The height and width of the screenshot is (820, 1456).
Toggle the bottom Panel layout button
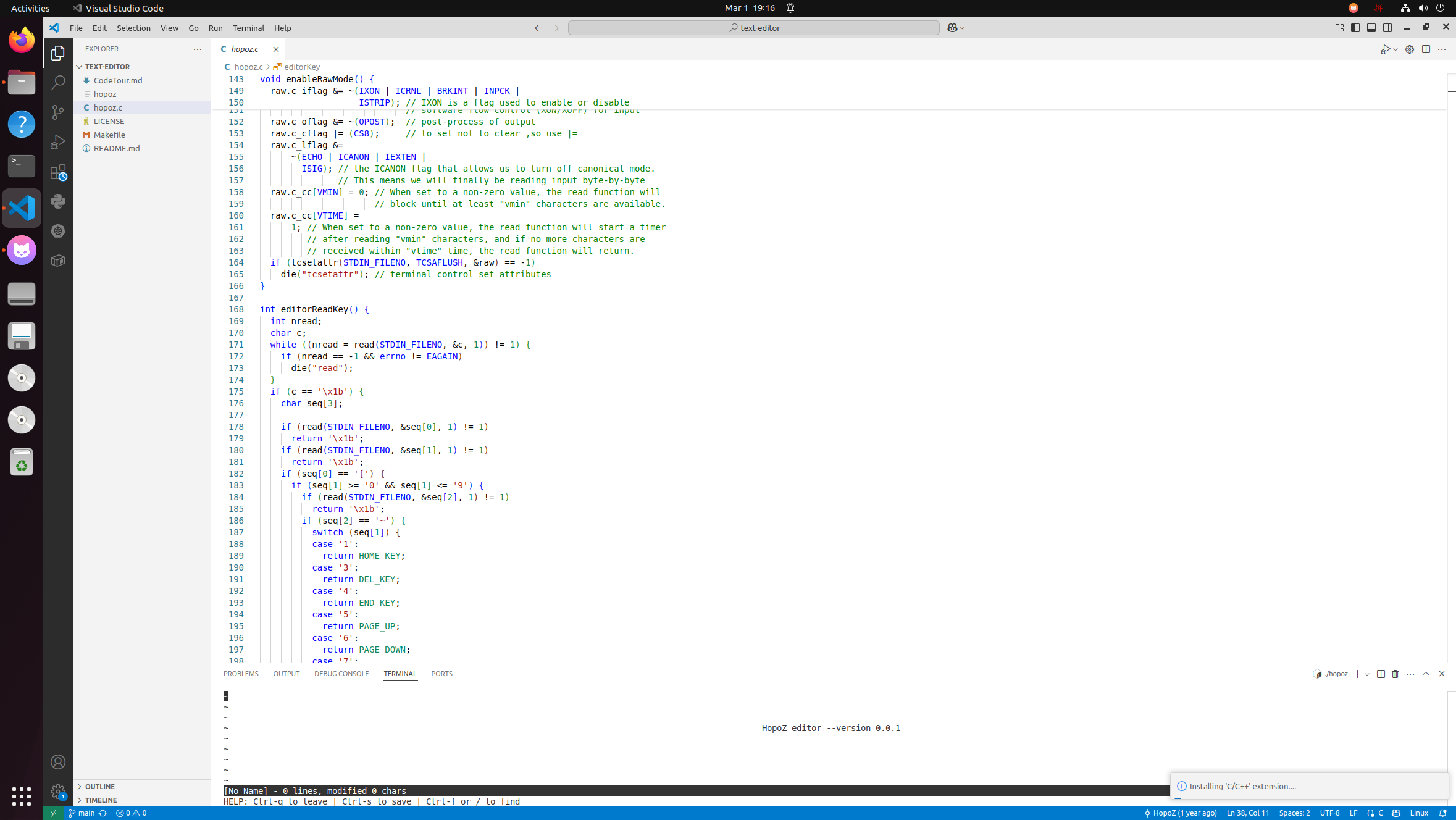(1371, 28)
